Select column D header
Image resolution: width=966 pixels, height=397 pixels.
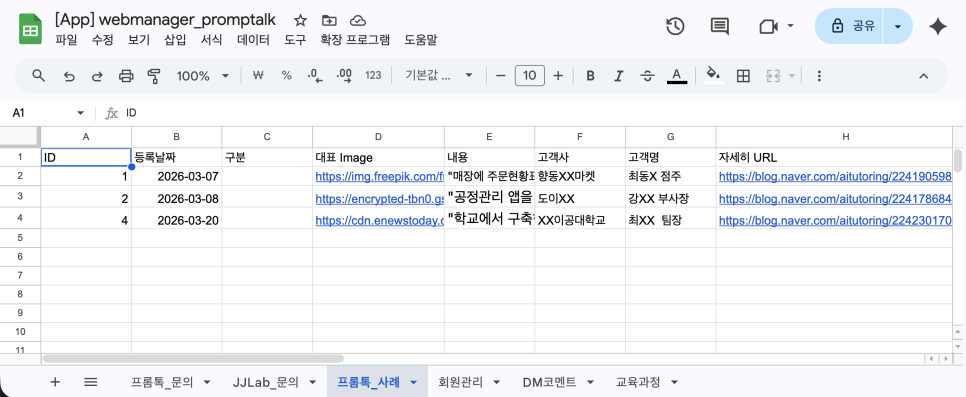click(378, 137)
